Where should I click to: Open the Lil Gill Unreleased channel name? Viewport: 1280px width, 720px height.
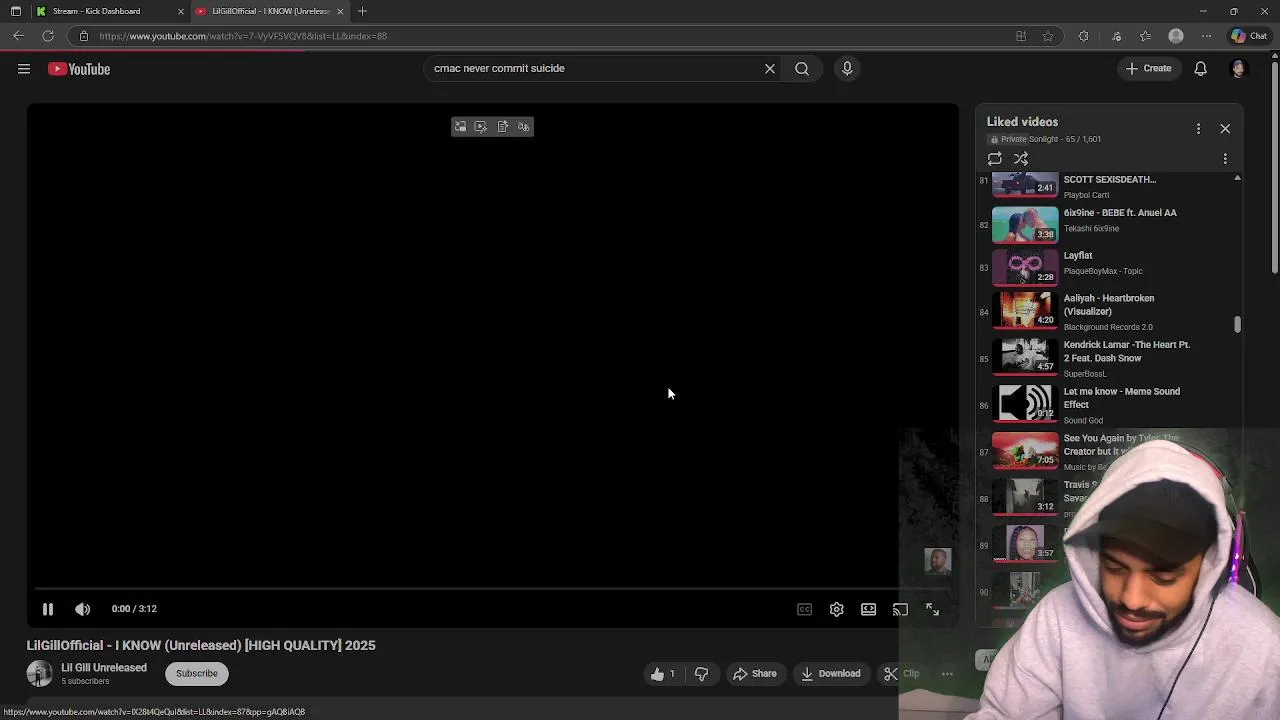point(104,668)
